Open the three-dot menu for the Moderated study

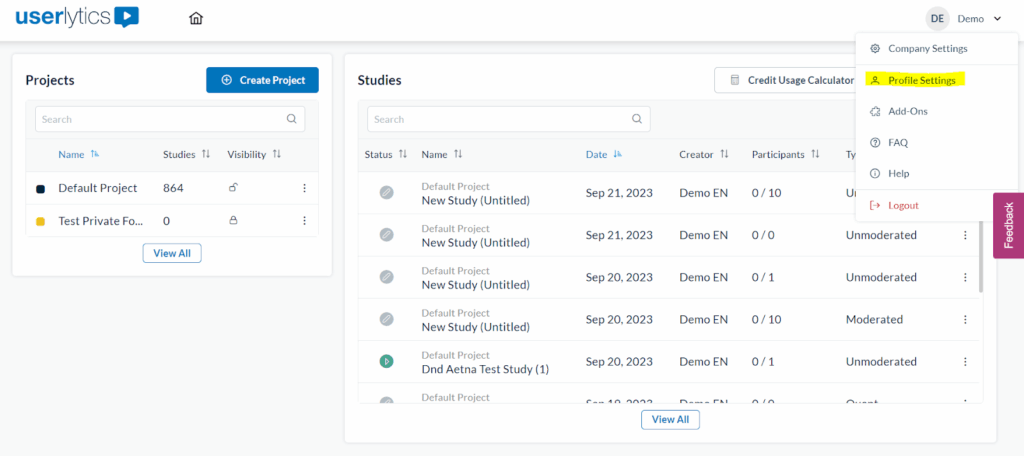[965, 320]
